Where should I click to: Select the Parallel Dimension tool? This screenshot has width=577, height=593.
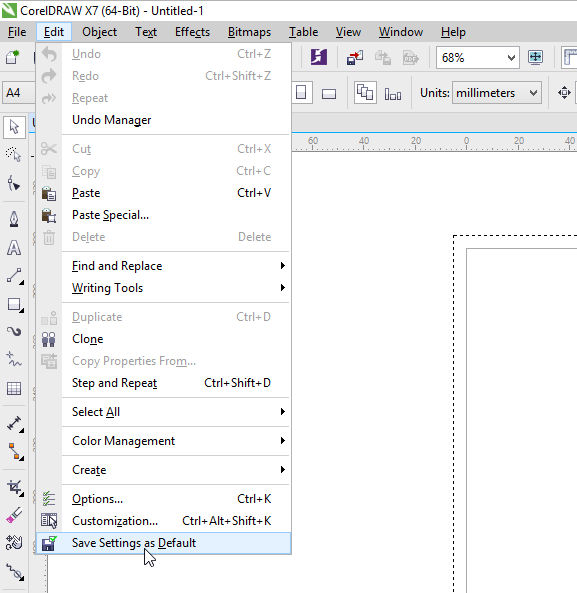point(14,424)
